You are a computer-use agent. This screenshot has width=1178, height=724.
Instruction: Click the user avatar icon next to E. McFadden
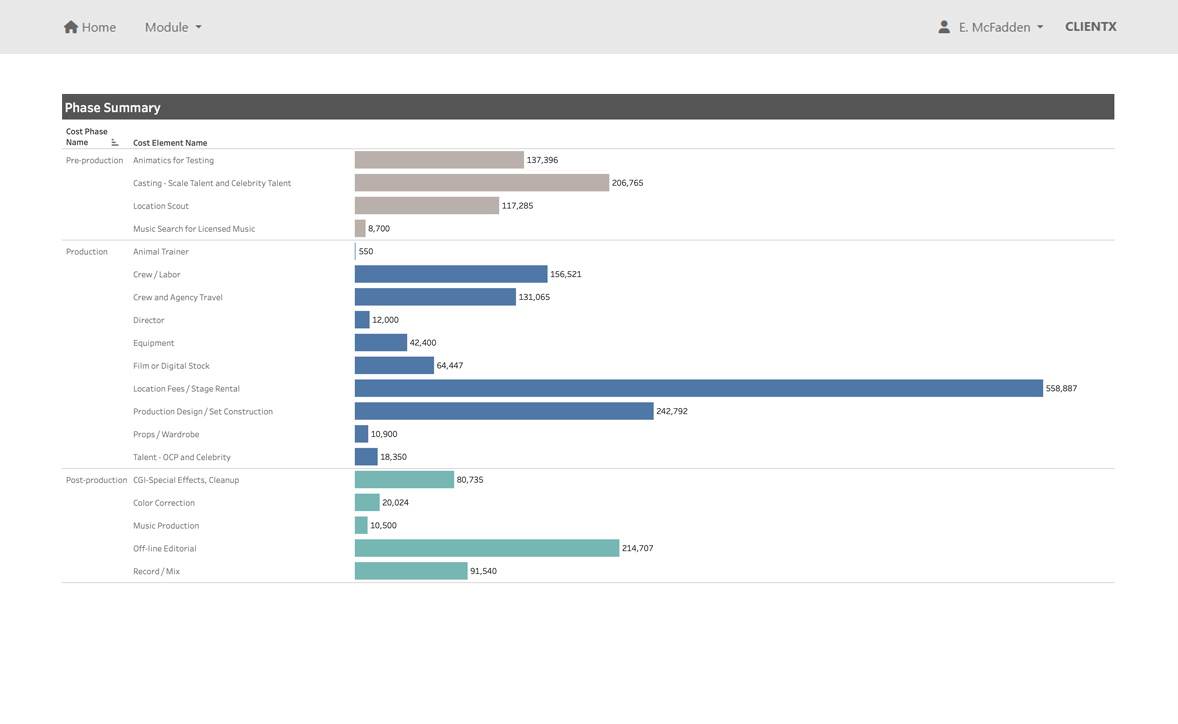pos(943,26)
